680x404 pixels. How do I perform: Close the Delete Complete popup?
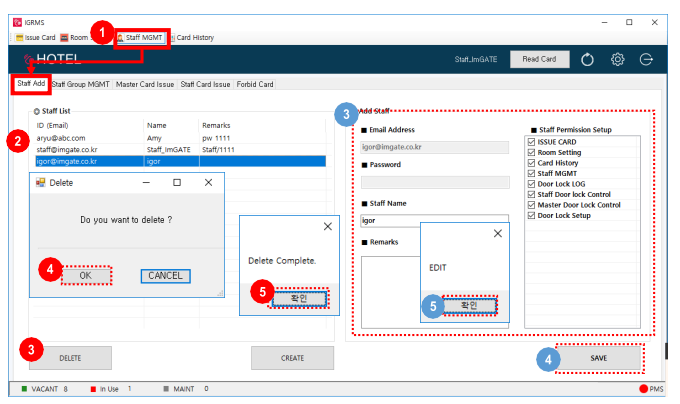[328, 226]
